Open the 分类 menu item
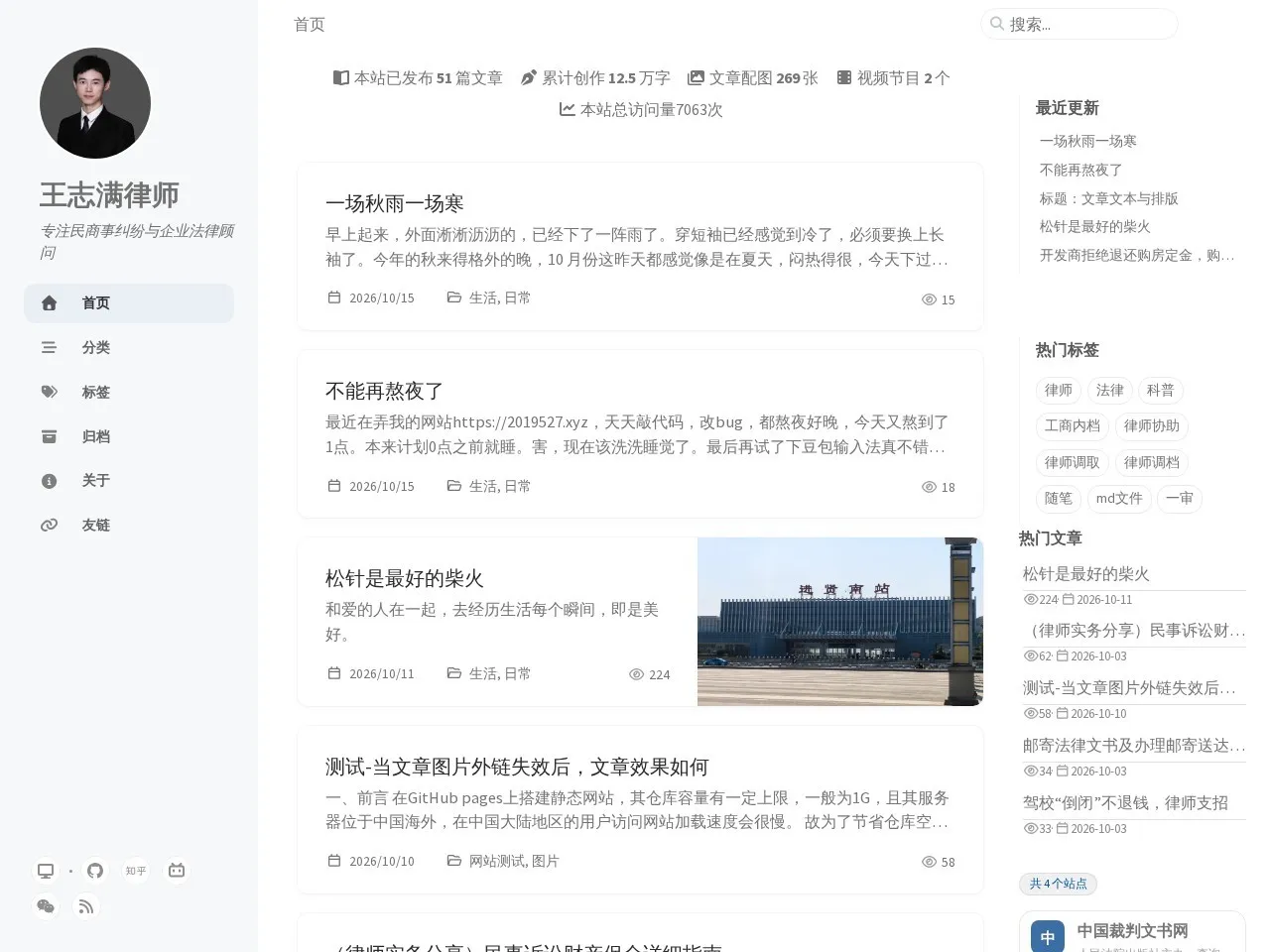 click(129, 348)
